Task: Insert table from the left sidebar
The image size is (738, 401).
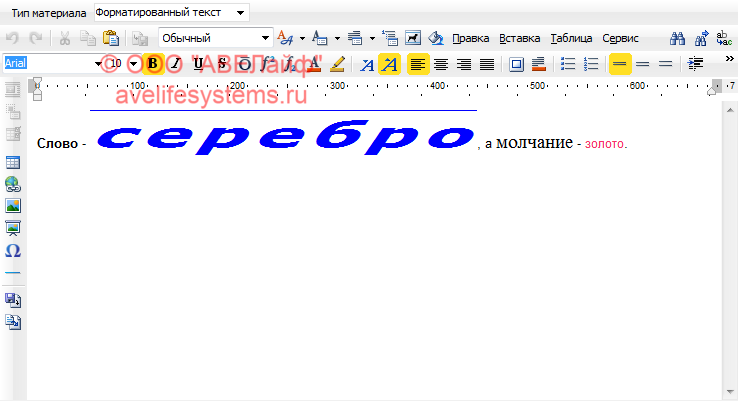Action: (14, 162)
